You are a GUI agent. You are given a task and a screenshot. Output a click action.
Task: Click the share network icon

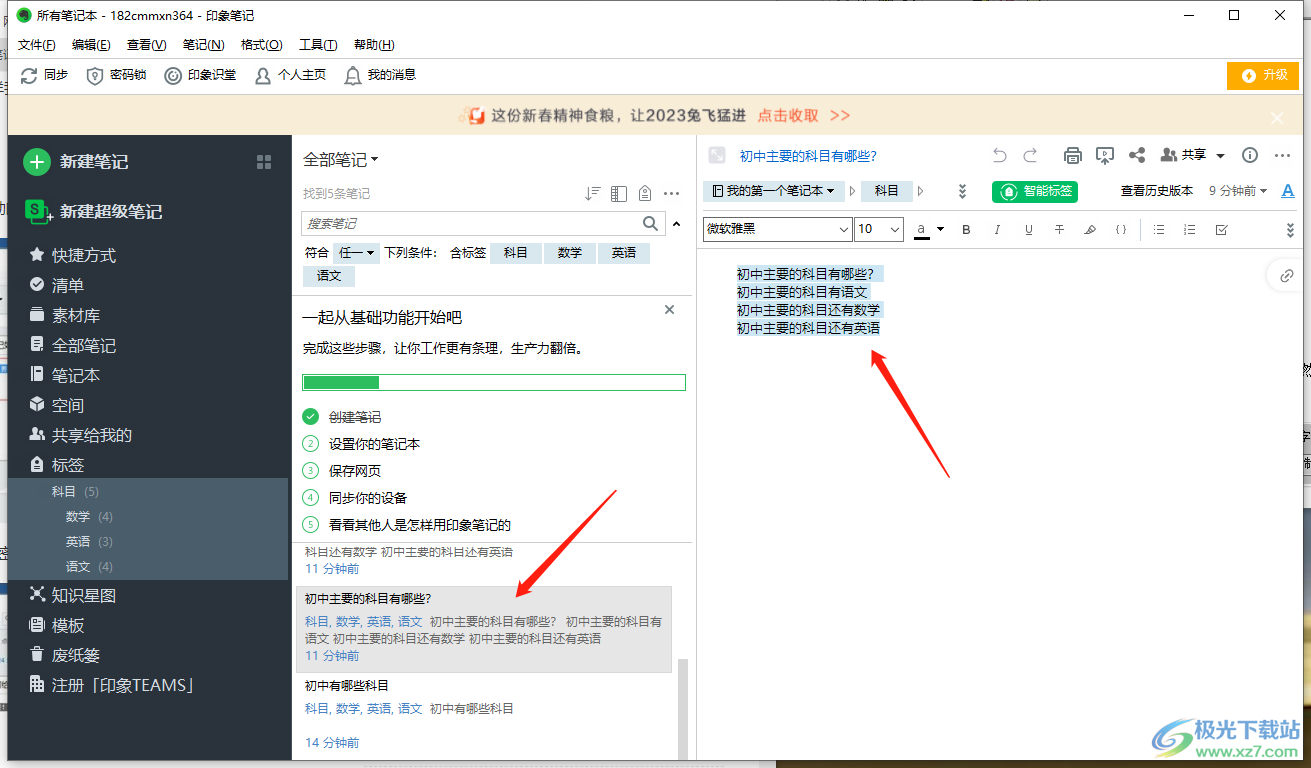coord(1137,155)
